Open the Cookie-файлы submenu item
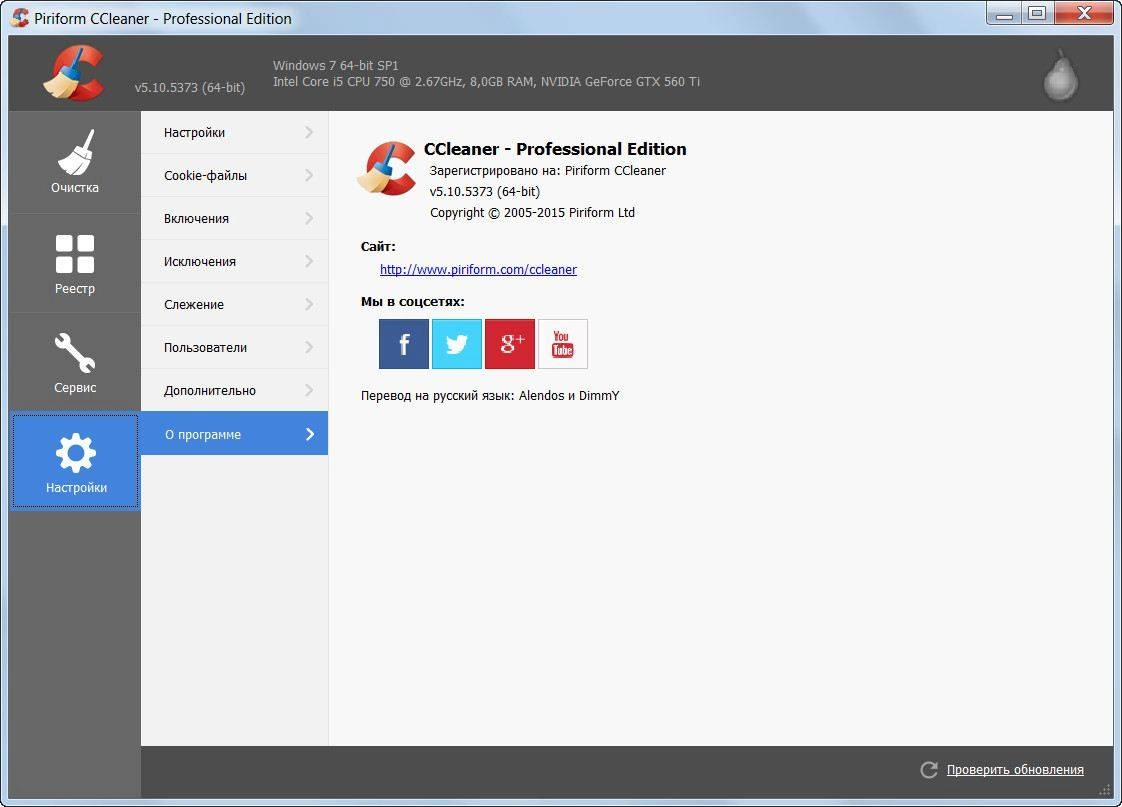Image resolution: width=1122 pixels, height=807 pixels. [235, 175]
